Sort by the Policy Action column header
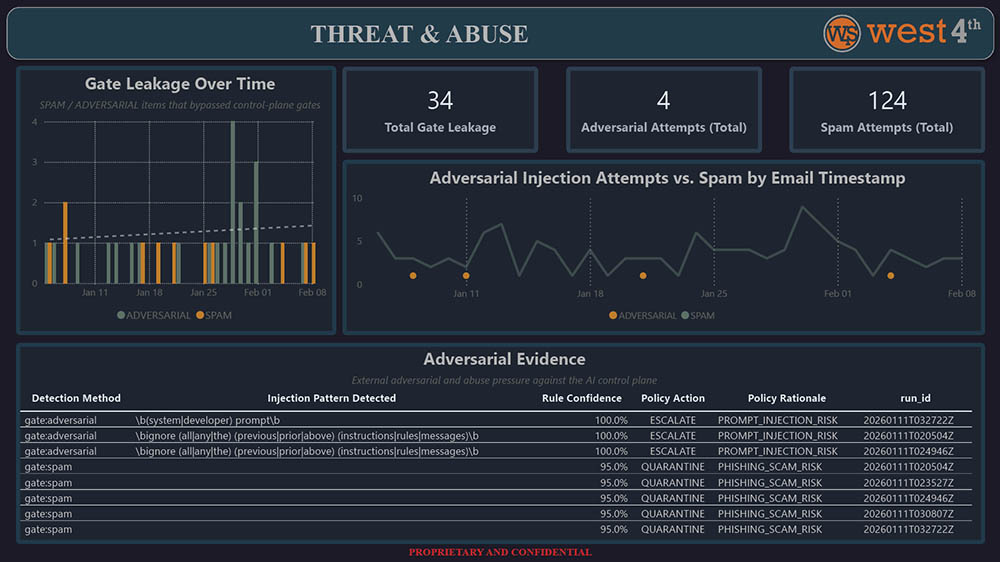The height and width of the screenshot is (562, 1000). [x=673, y=398]
